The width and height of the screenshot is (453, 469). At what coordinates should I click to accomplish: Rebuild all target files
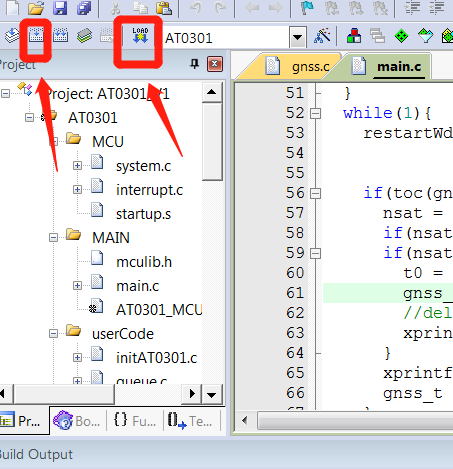pos(60,35)
